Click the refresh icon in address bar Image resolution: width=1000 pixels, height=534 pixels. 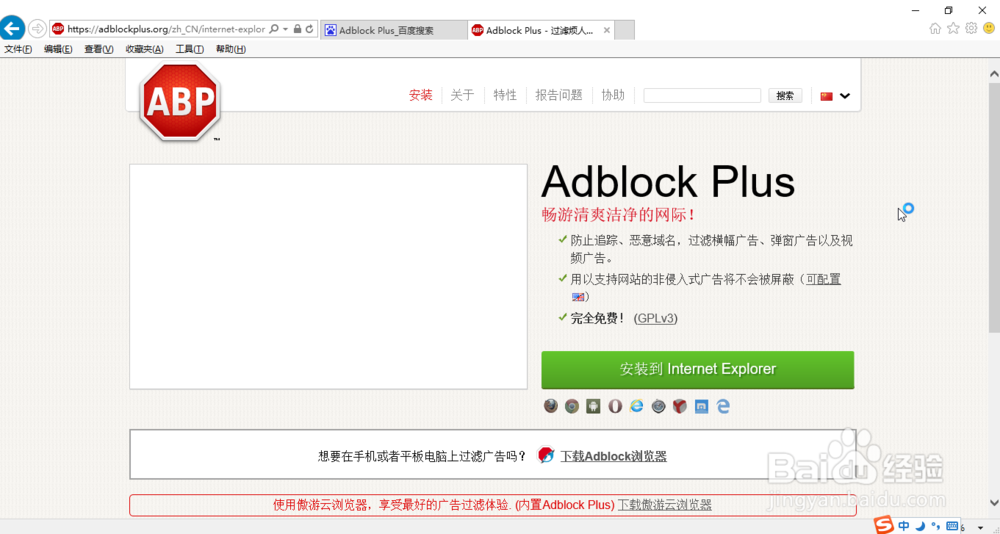tap(309, 29)
